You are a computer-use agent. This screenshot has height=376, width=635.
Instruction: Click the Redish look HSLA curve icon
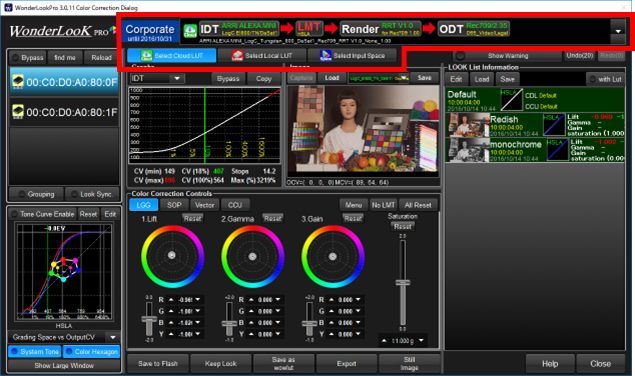(x=554, y=125)
